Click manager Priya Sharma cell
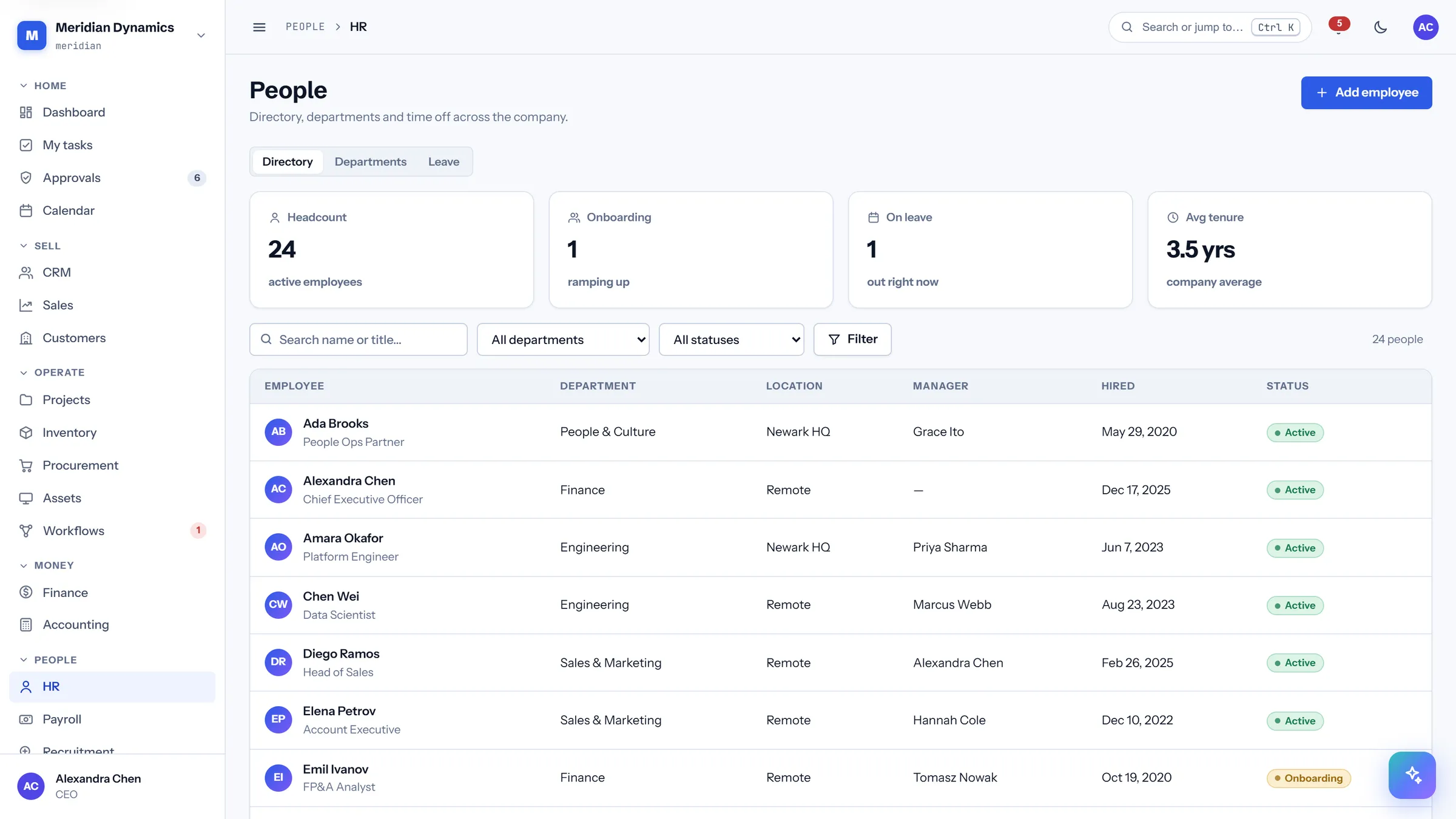Viewport: 1456px width, 819px height. [950, 547]
